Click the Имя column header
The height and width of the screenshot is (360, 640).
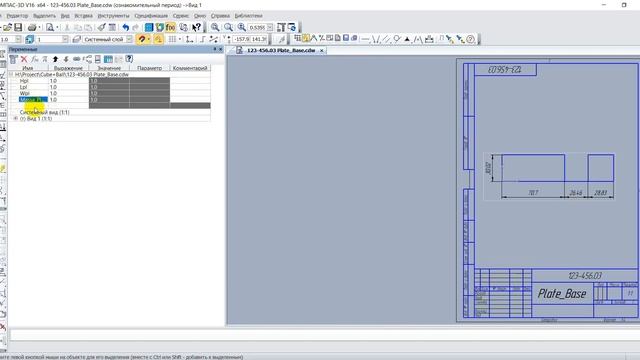coord(28,68)
